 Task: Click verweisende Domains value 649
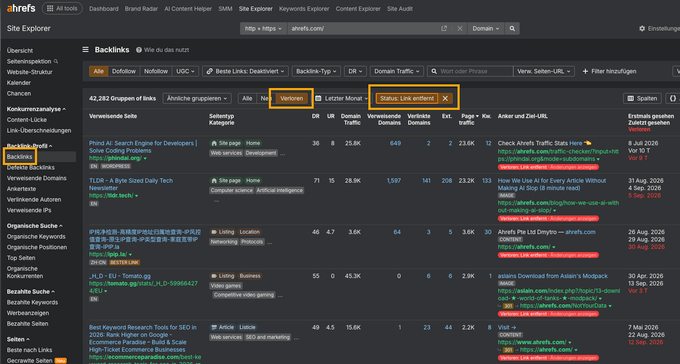pyautogui.click(x=395, y=143)
